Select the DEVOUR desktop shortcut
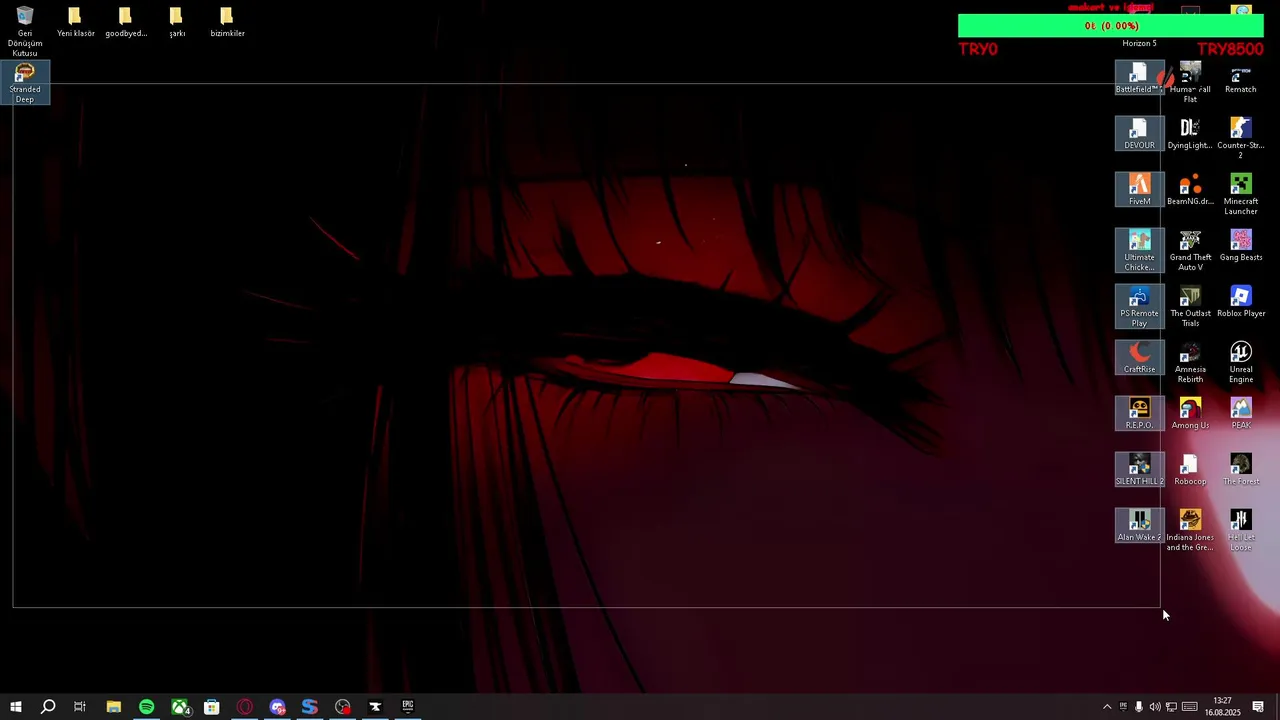This screenshot has height=720, width=1280. (1139, 133)
